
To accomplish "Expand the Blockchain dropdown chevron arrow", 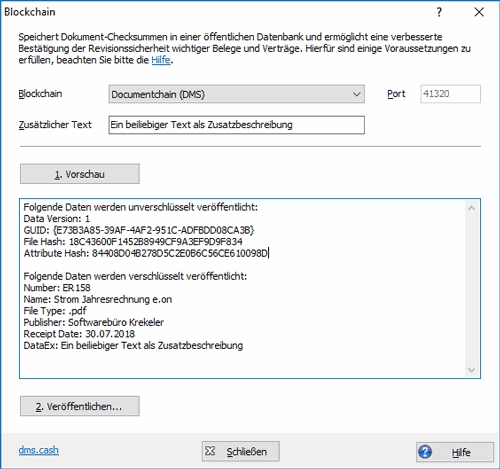I will pos(356,94).
